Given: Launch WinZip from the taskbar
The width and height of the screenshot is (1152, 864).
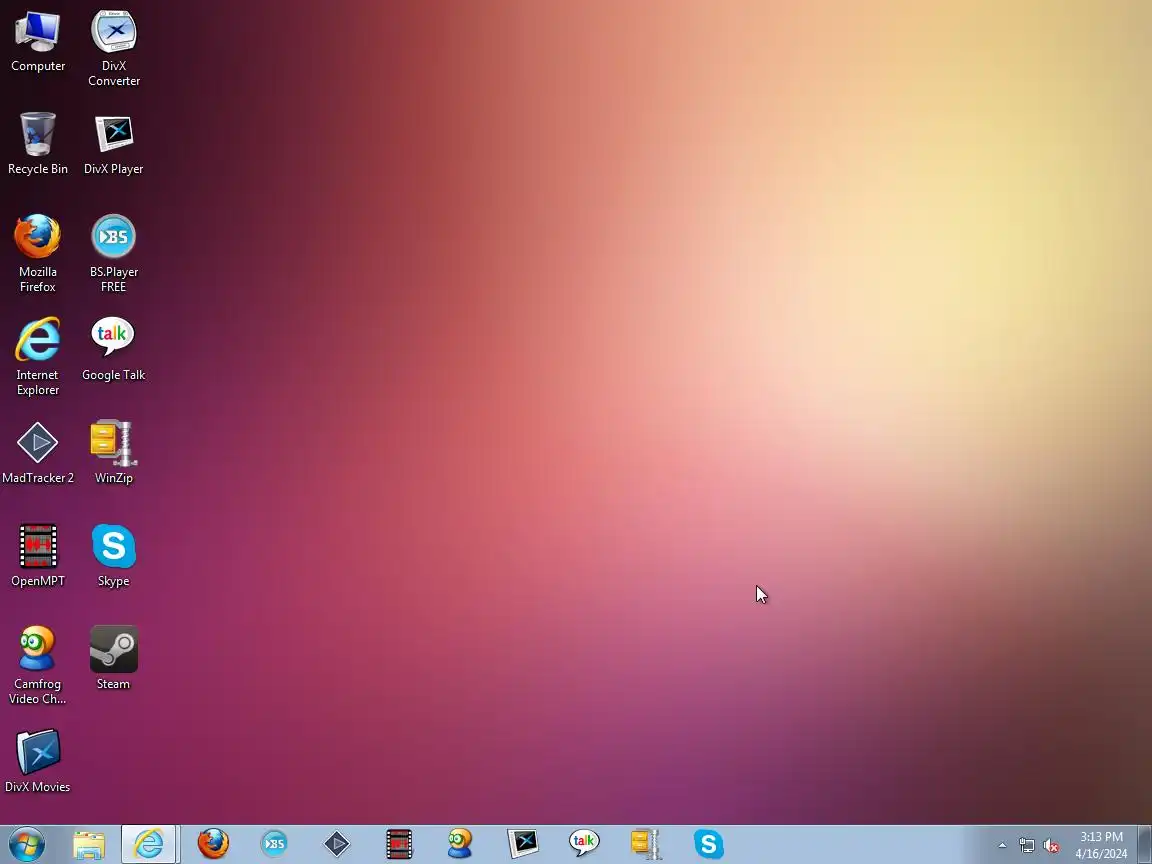Looking at the screenshot, I should (x=646, y=844).
